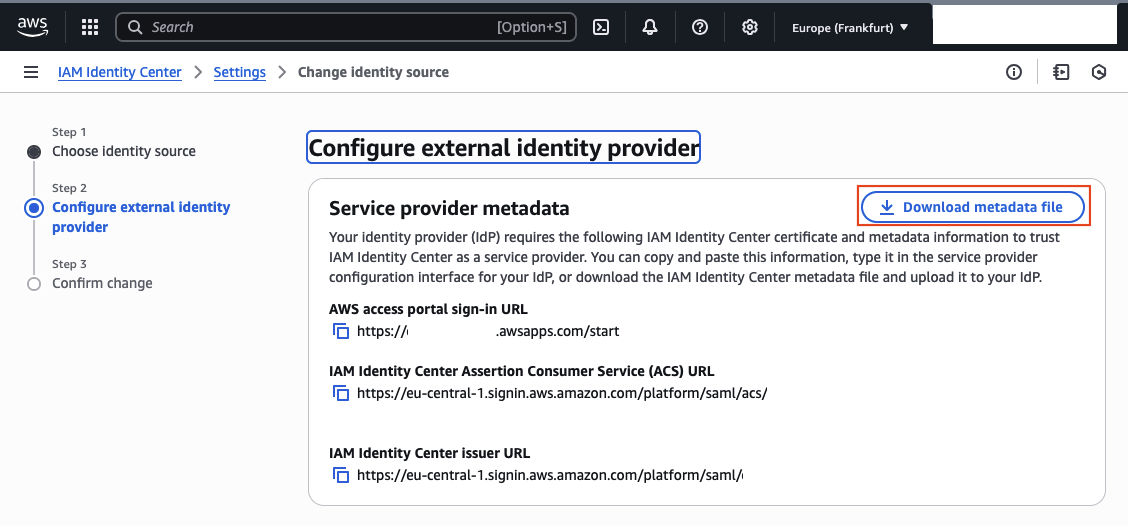Click the IAM Identity Center issuer URL label
1128x526 pixels.
pyautogui.click(x=429, y=453)
